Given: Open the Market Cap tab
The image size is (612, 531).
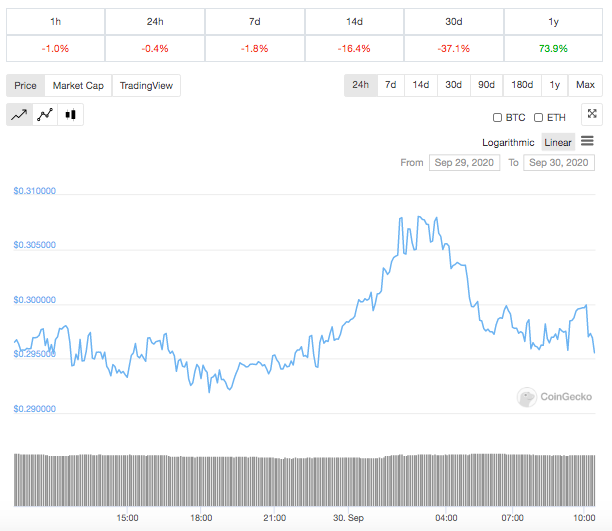Looking at the screenshot, I should click(78, 86).
